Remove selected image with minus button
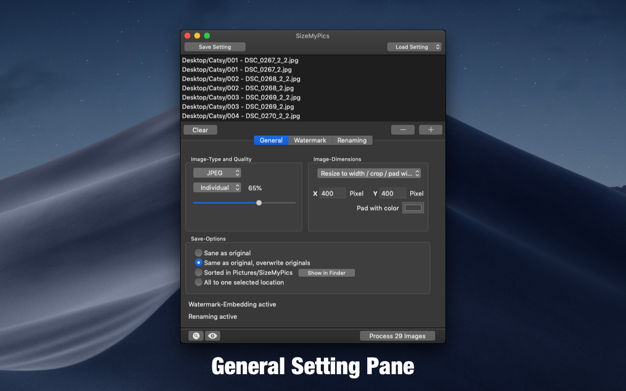 click(403, 130)
